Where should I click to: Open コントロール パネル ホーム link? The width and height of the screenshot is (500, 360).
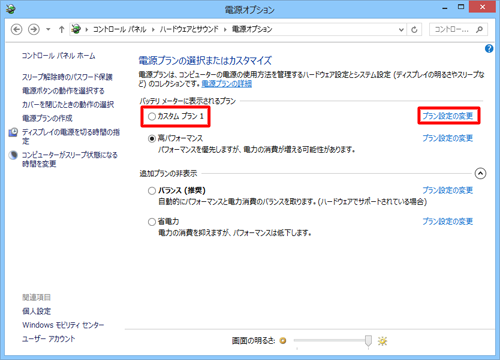point(59,56)
